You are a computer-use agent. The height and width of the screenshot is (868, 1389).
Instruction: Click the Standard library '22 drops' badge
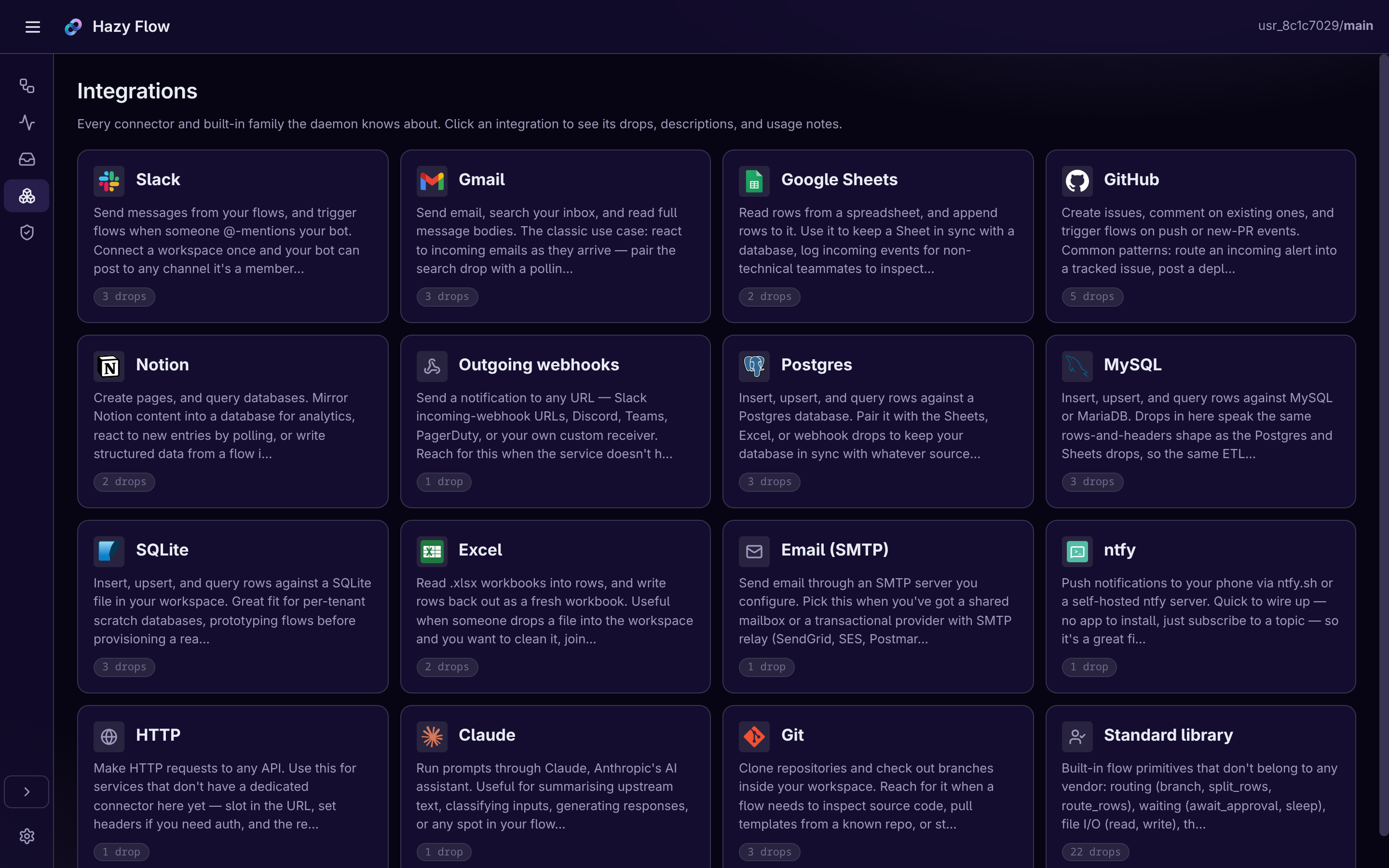1095,852
